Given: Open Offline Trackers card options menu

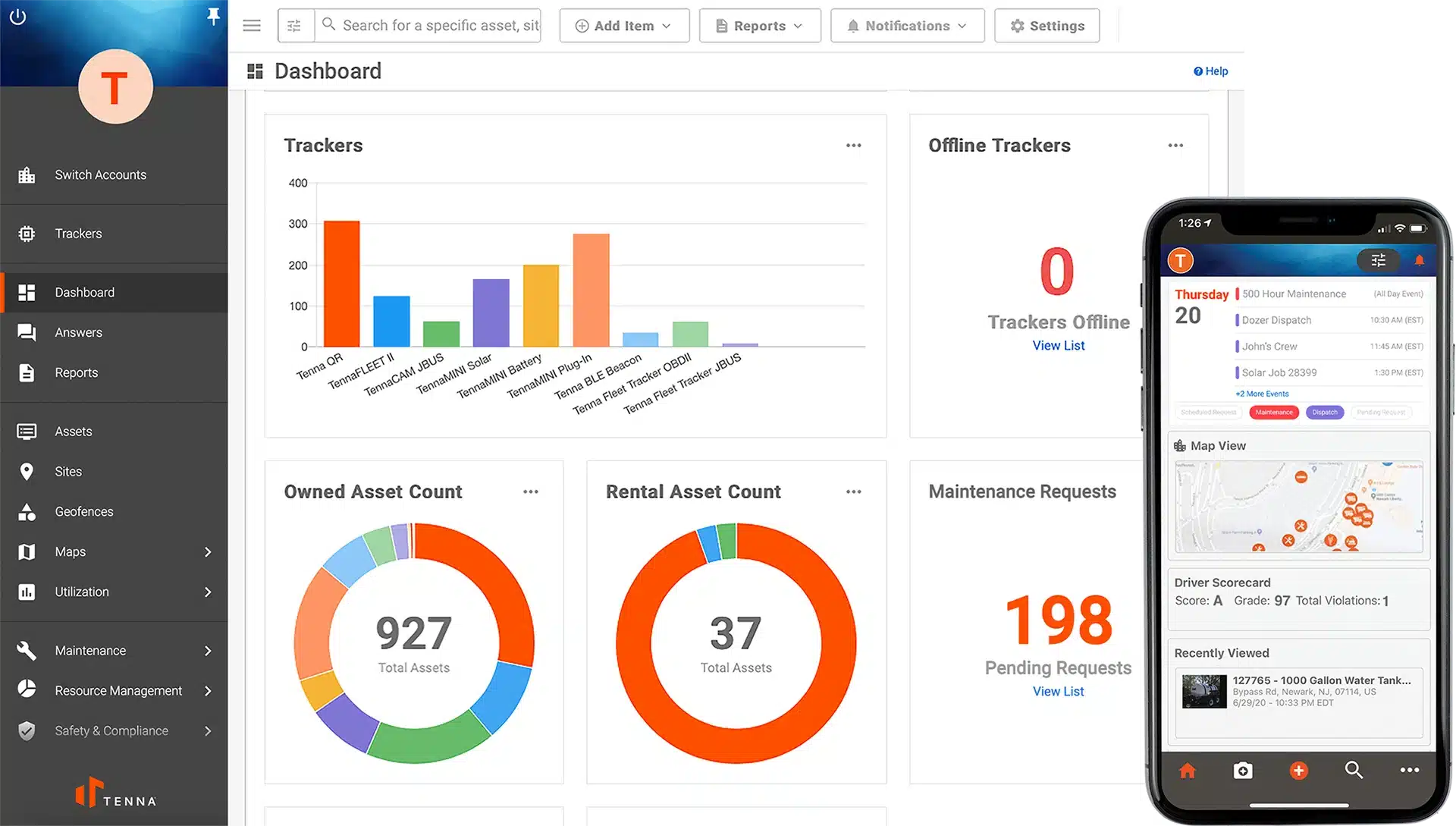Looking at the screenshot, I should pos(1175,146).
